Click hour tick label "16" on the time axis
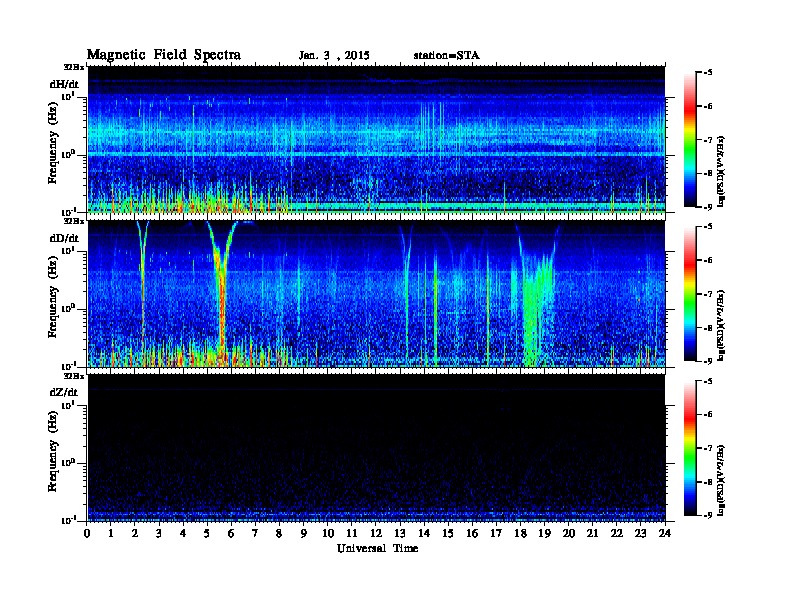Screen dimensions: 792x612 (x=472, y=533)
